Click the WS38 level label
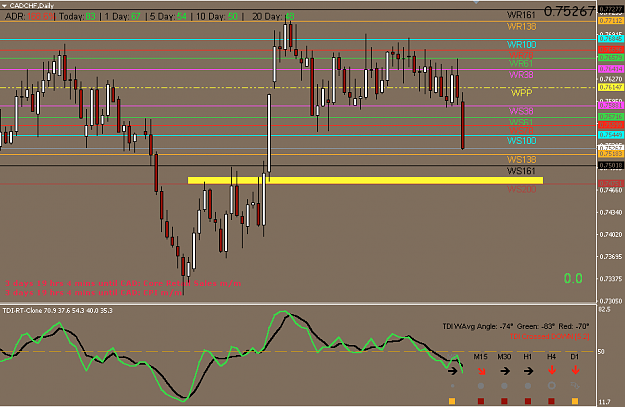The height and width of the screenshot is (407, 625). point(521,111)
